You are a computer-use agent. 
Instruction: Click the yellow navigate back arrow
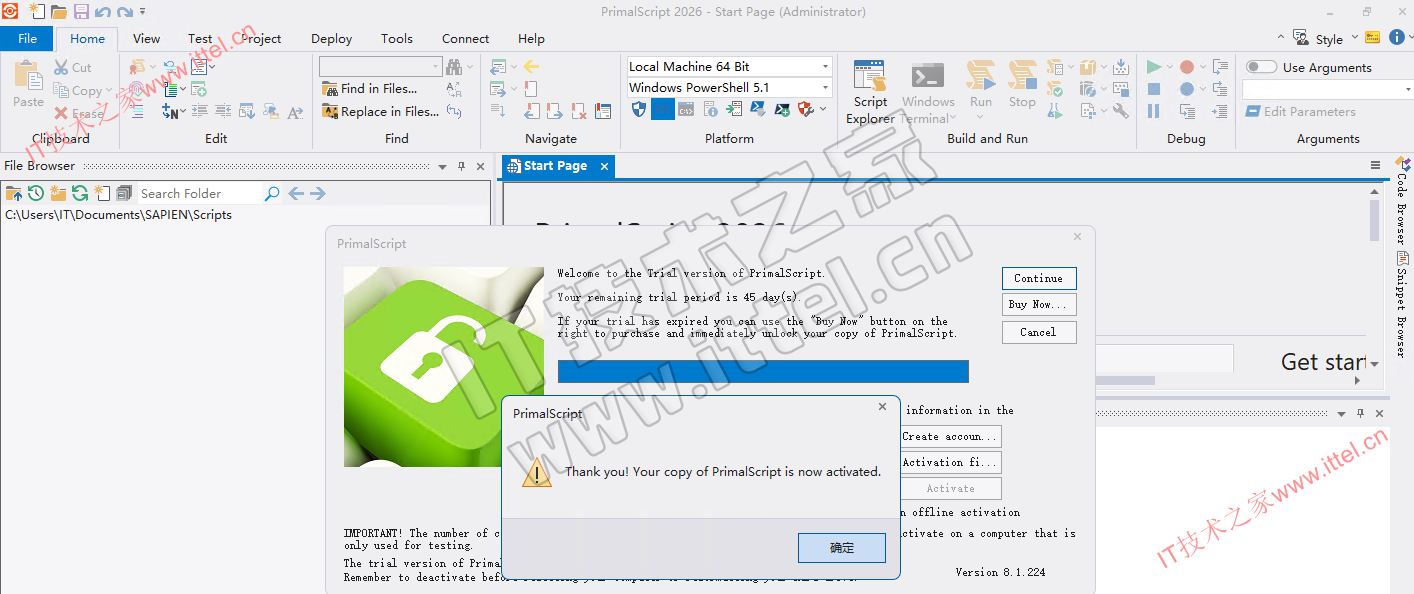531,67
